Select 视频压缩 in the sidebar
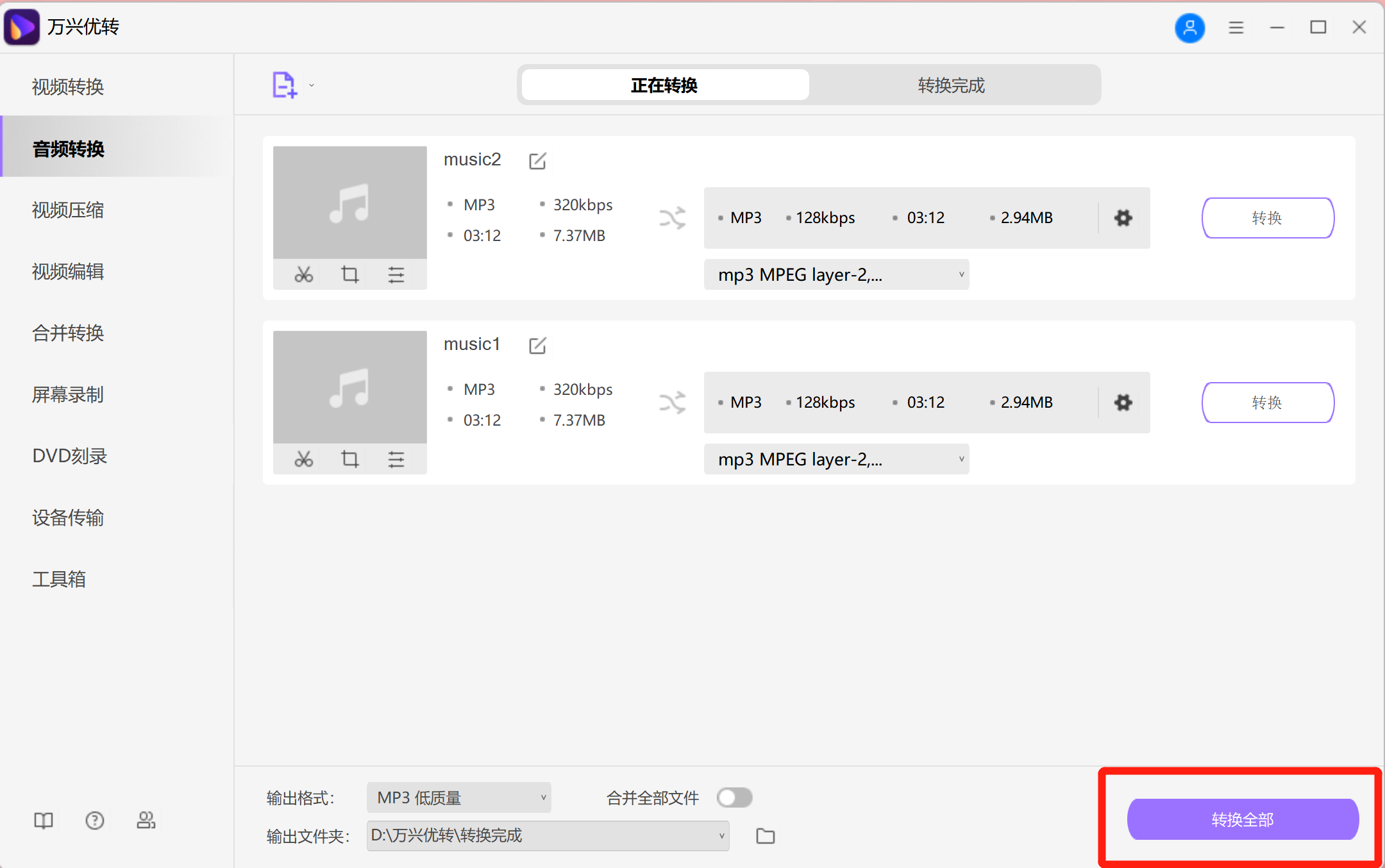Screen dimensions: 1385x868 pos(68,210)
